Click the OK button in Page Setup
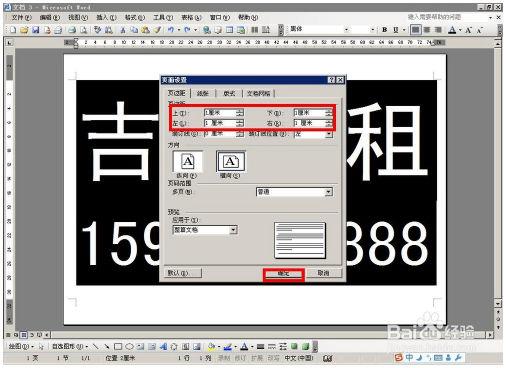Screen dimensions: 506x368 pos(283,274)
